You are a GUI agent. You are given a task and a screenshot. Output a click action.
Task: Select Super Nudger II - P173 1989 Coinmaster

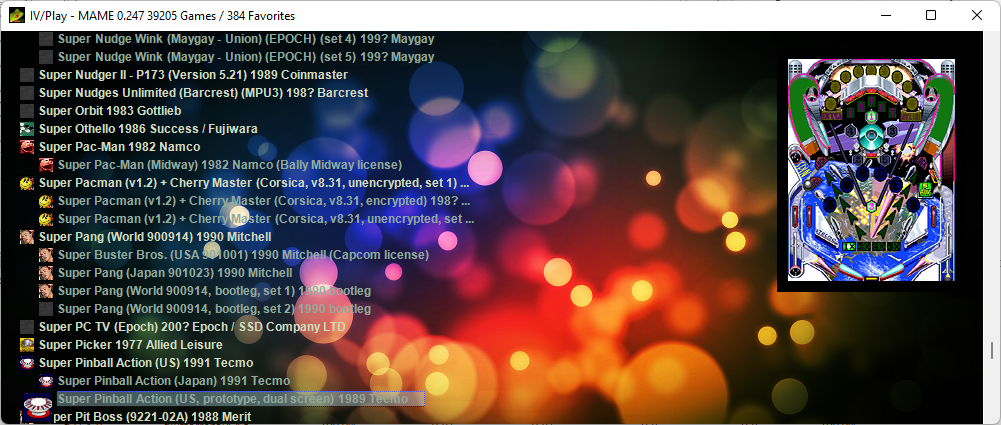click(x=193, y=75)
